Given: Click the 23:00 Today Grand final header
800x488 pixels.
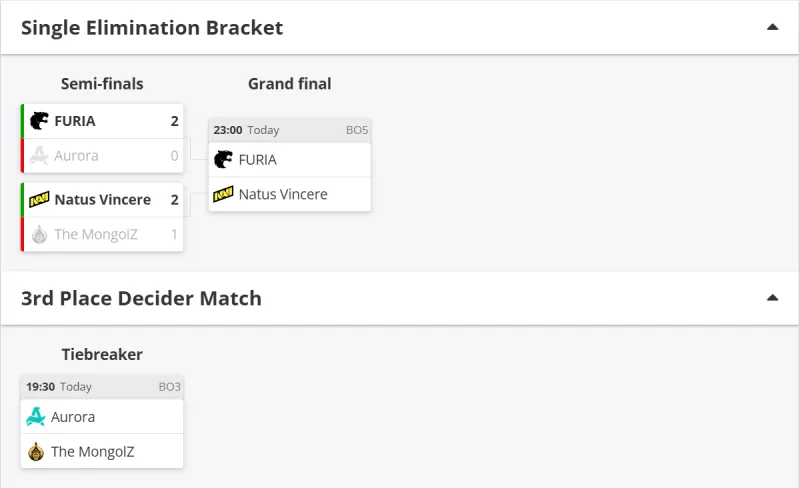Looking at the screenshot, I should point(290,130).
